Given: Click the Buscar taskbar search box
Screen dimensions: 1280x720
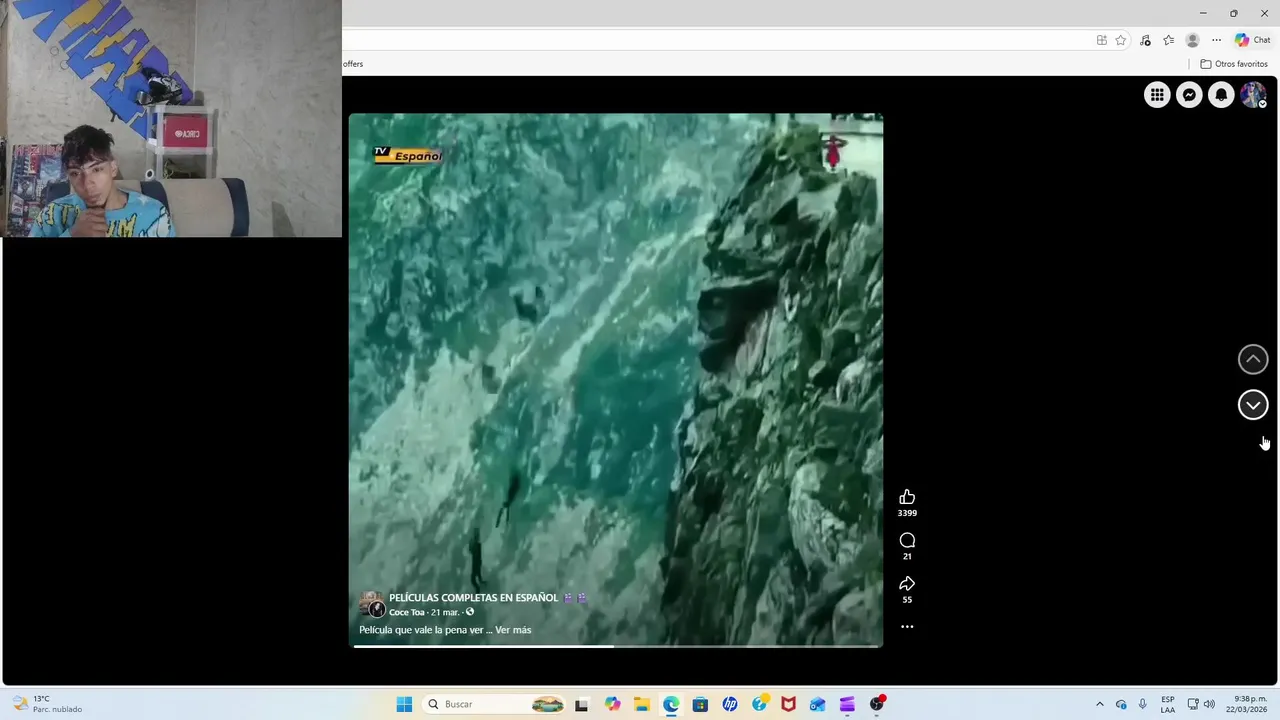Looking at the screenshot, I should (x=495, y=704).
